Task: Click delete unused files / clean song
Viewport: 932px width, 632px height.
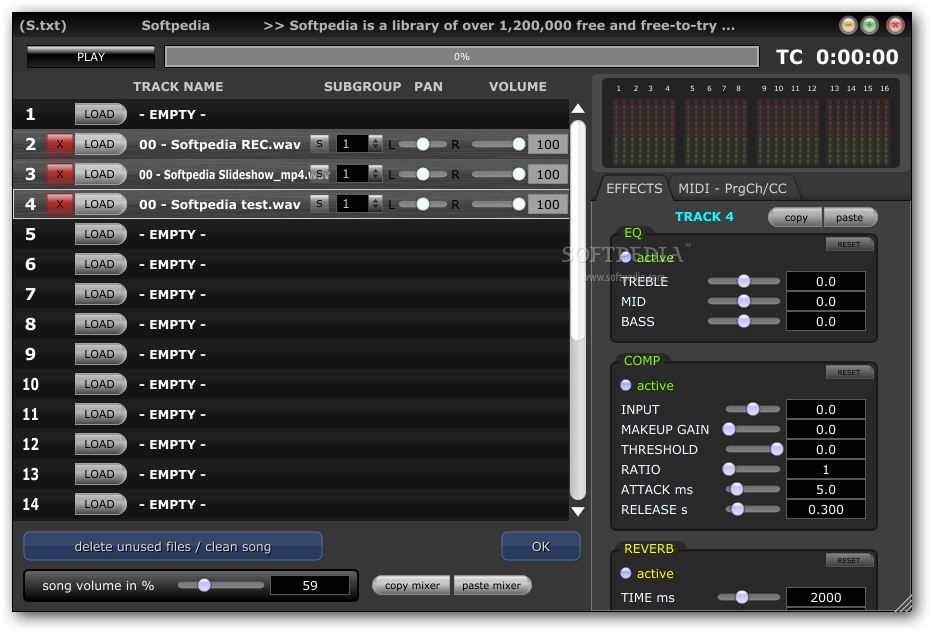Action: [173, 546]
